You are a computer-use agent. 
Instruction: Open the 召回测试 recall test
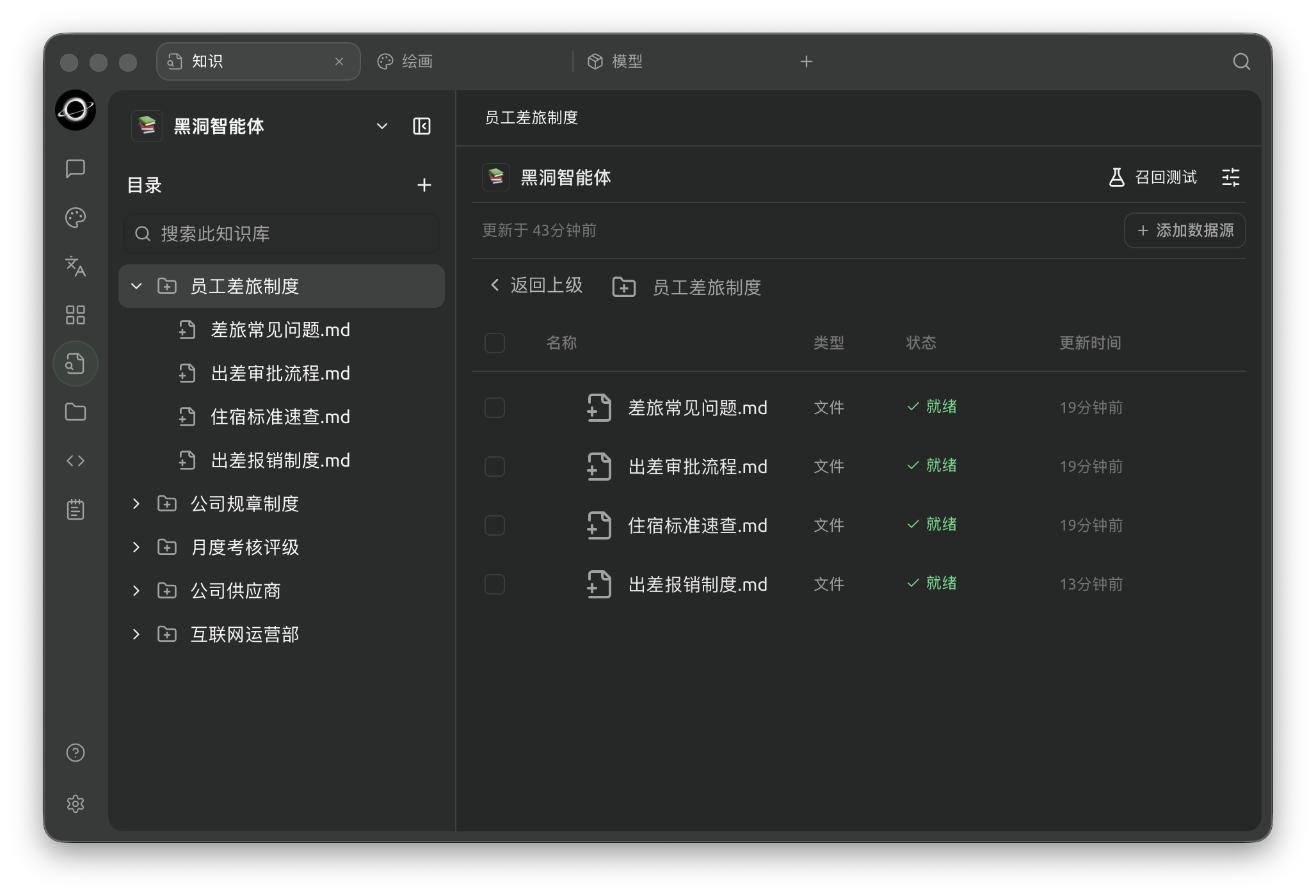click(x=1153, y=177)
